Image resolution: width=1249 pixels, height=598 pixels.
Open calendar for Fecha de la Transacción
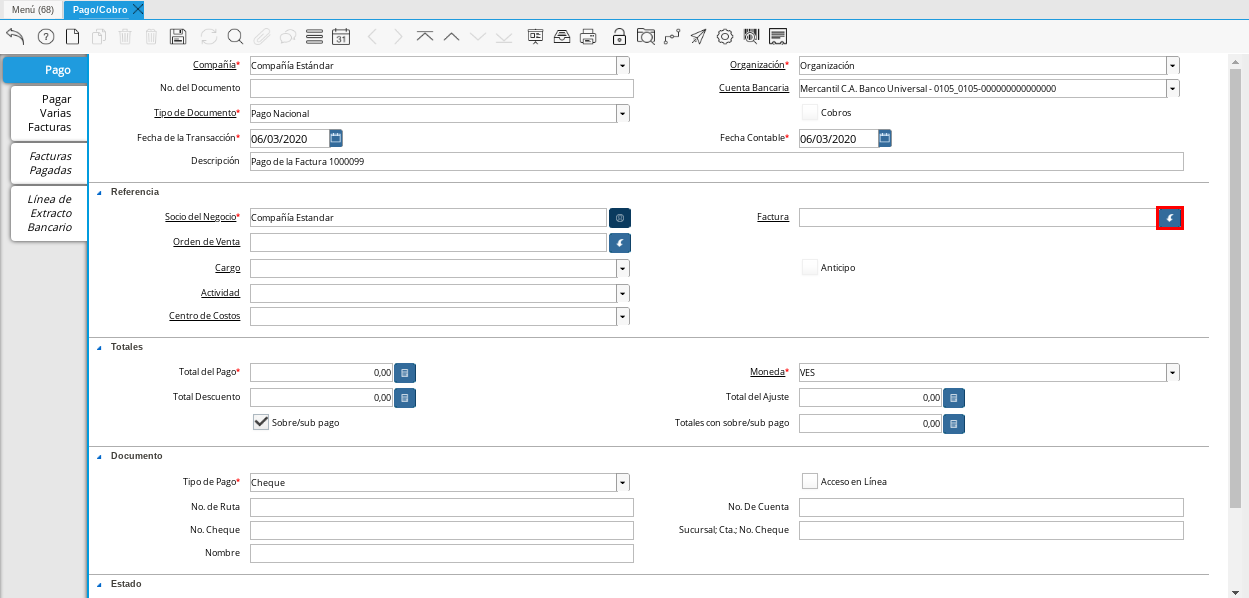pos(336,138)
